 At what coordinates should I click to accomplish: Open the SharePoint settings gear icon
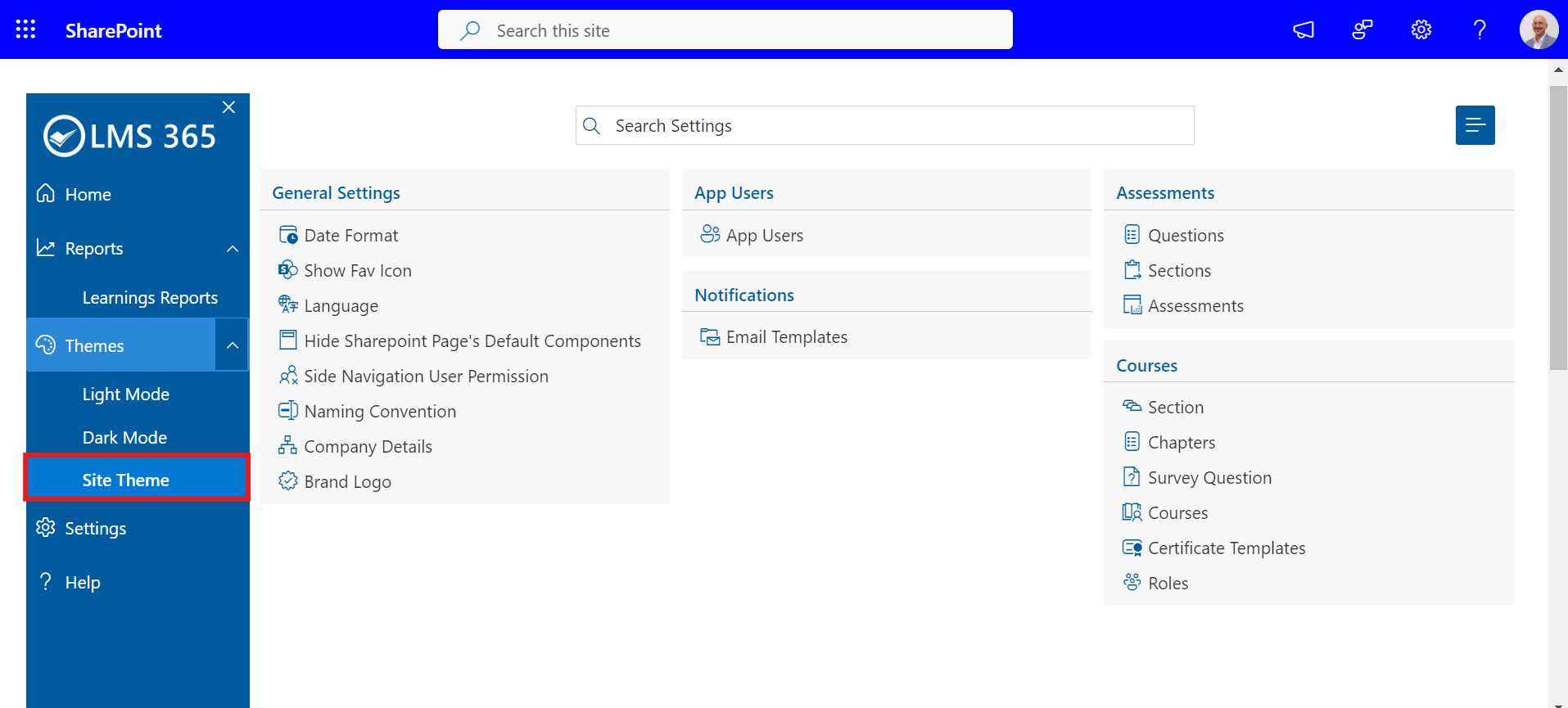[1421, 30]
